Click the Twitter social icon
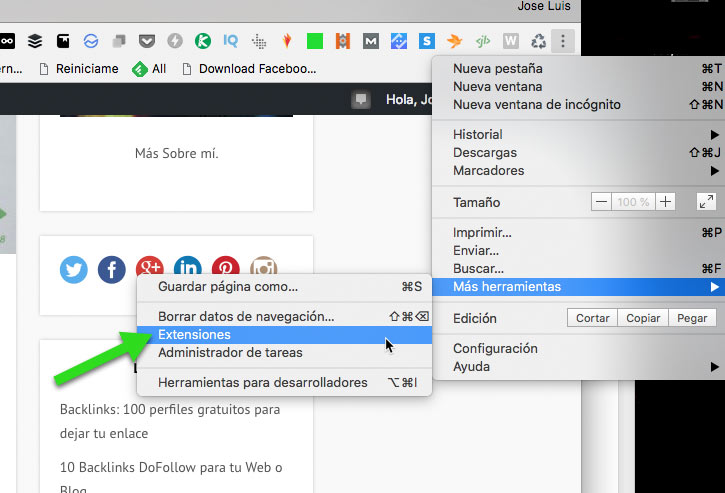 click(74, 269)
